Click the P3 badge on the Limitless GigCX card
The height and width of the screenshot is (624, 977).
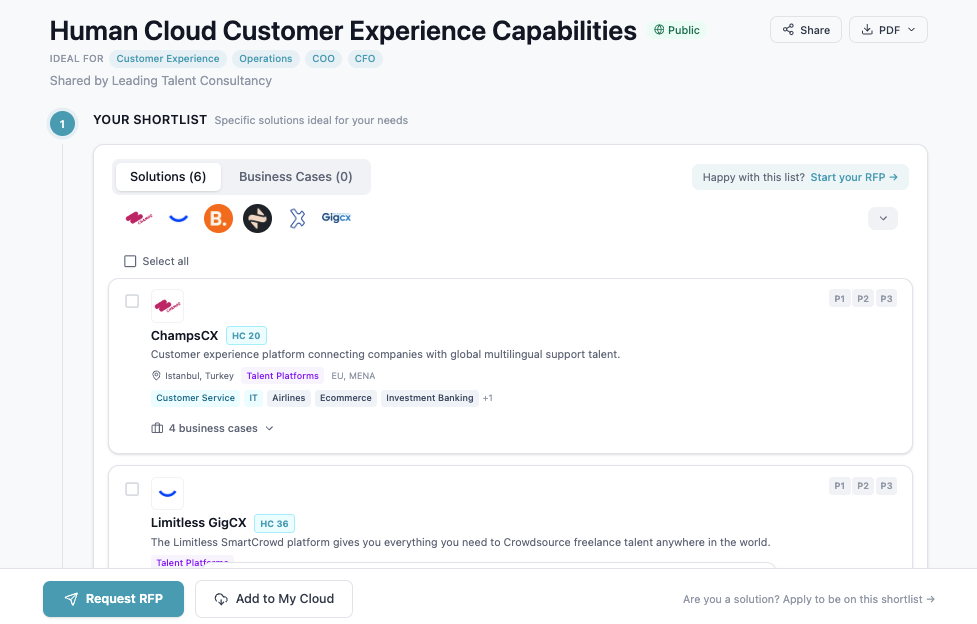pos(886,486)
